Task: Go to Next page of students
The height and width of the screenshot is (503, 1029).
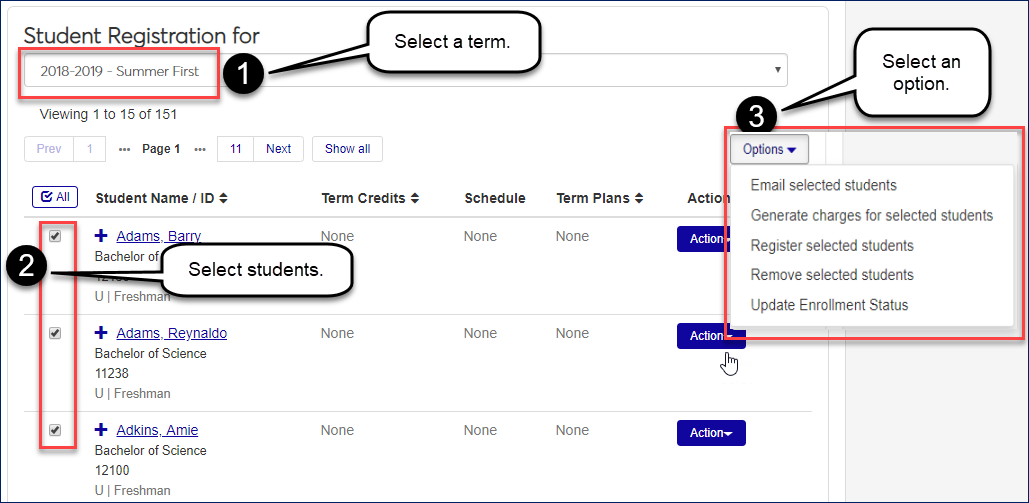Action: pyautogui.click(x=279, y=149)
